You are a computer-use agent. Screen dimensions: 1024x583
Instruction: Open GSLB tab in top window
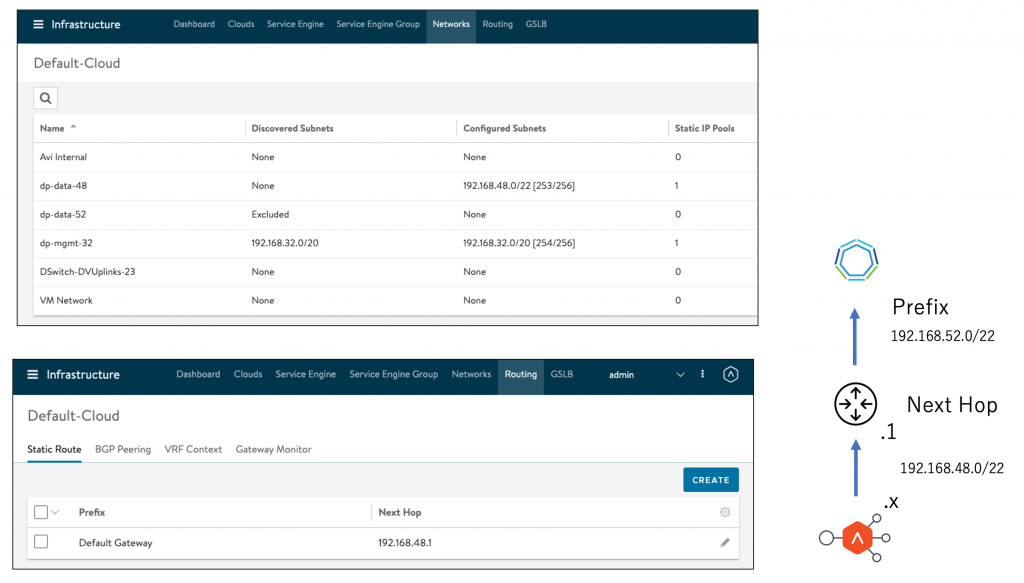point(536,24)
